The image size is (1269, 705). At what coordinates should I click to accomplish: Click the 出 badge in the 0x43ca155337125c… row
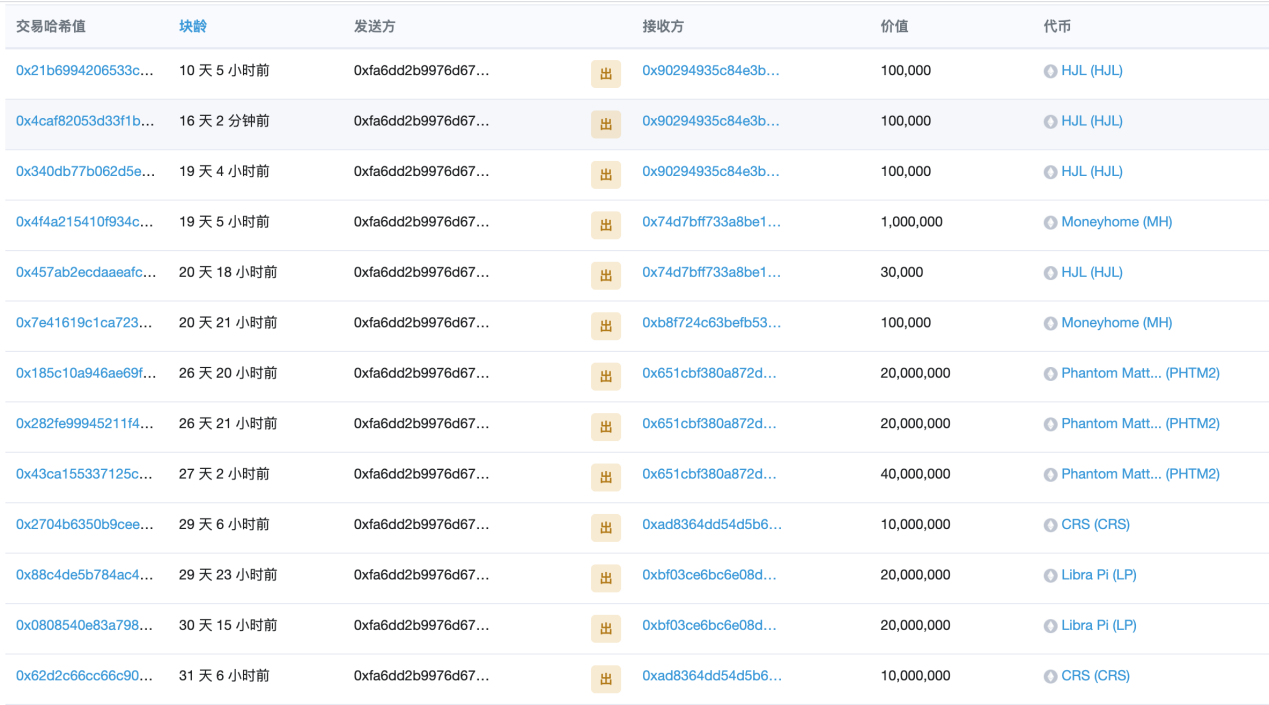(606, 477)
